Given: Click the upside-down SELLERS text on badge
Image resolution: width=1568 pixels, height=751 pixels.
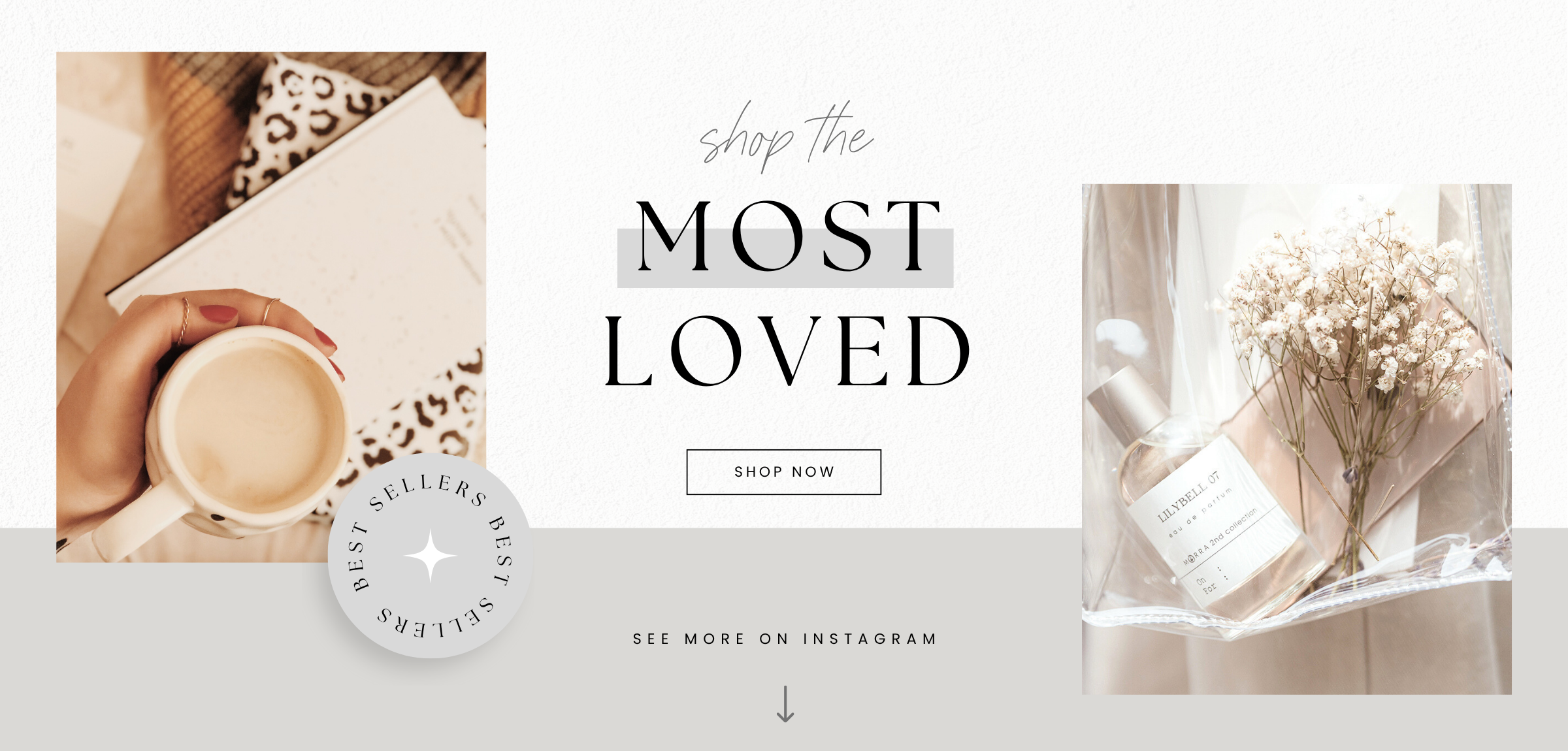Looking at the screenshot, I should click(x=435, y=617).
